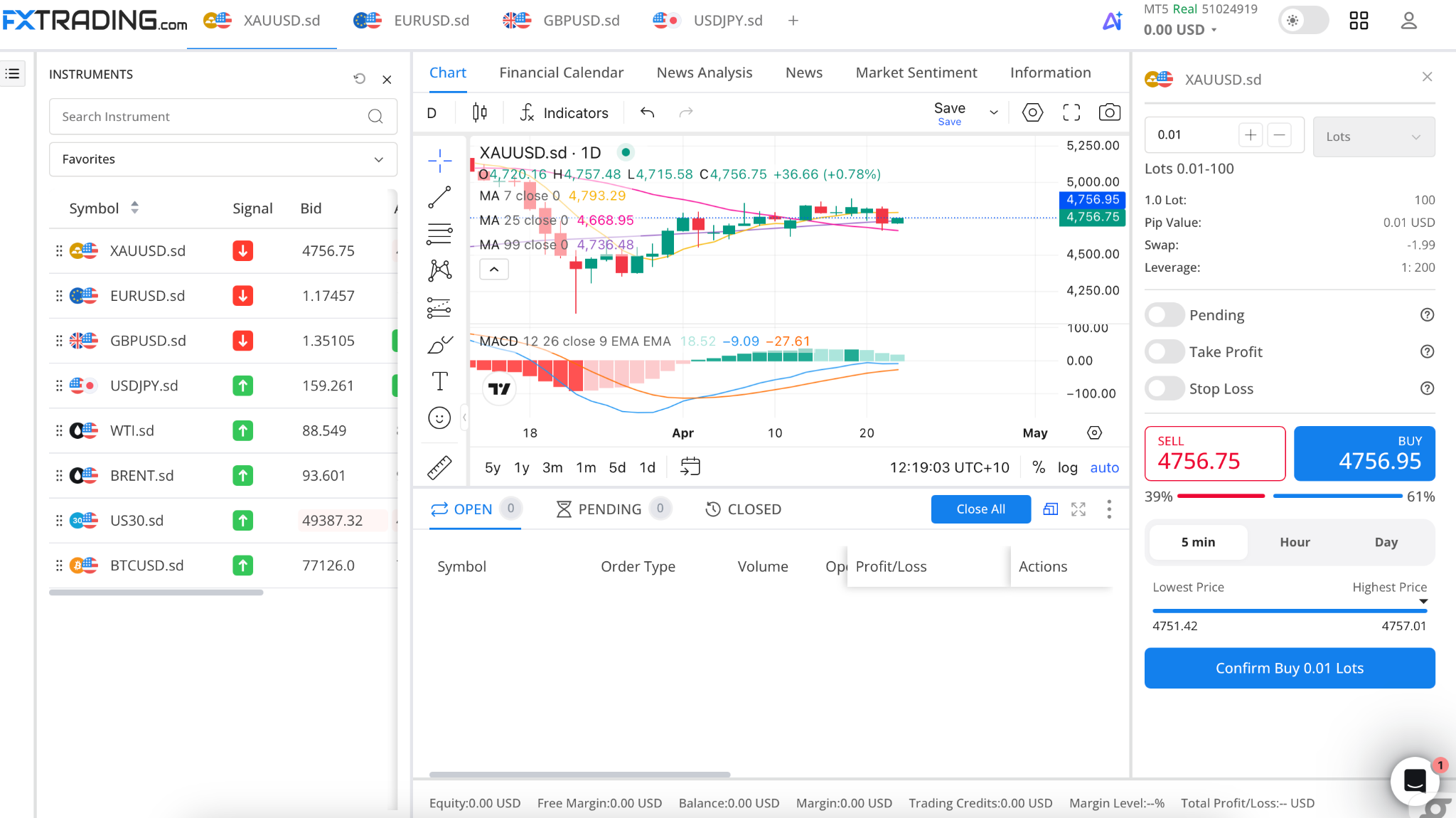Open the Indicators button
This screenshot has width=1456, height=818.
[564, 112]
